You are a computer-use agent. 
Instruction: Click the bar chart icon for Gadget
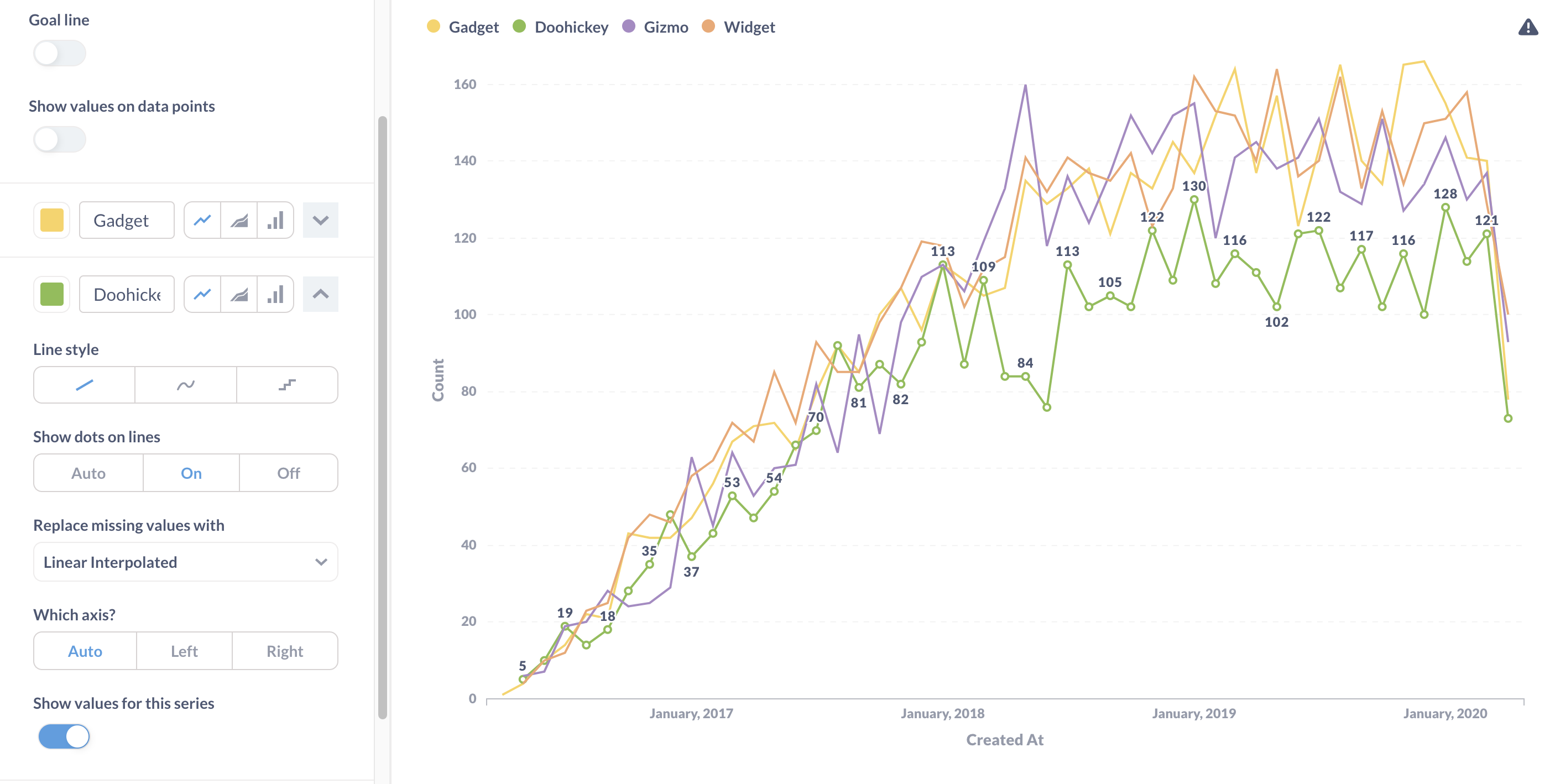pyautogui.click(x=275, y=220)
